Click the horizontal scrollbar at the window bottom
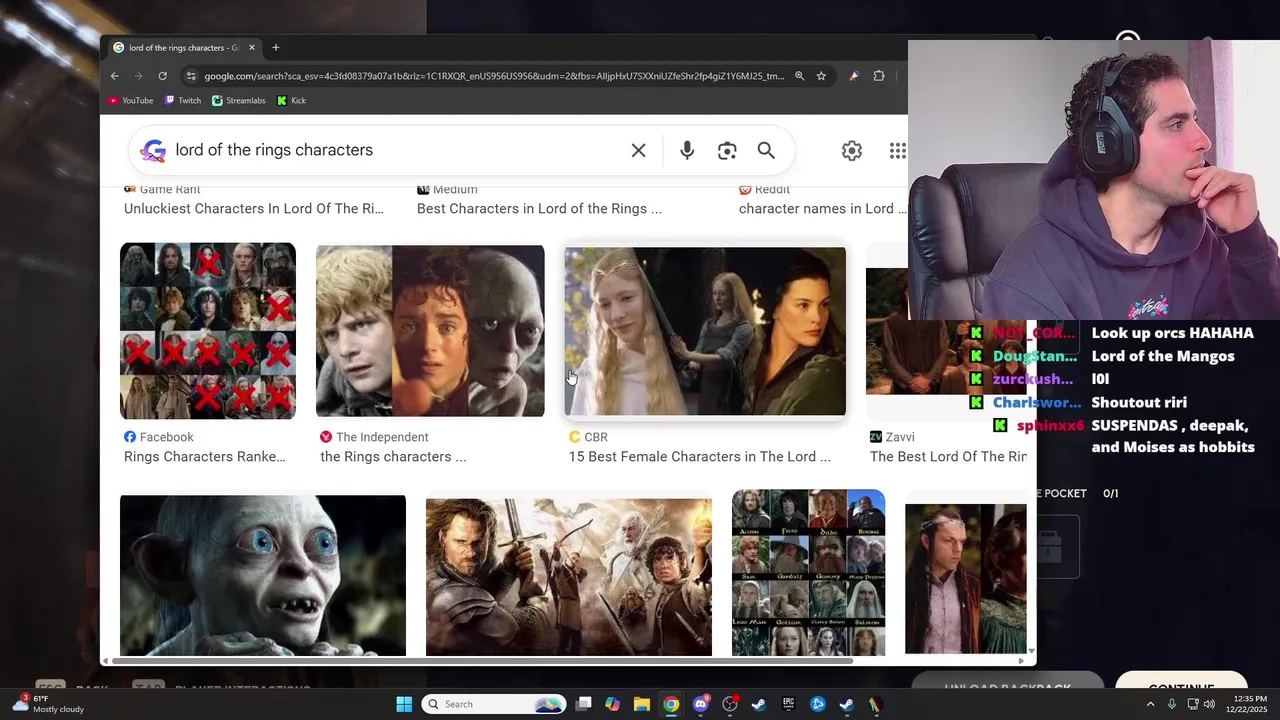The height and width of the screenshot is (720, 1280). [x=482, y=660]
